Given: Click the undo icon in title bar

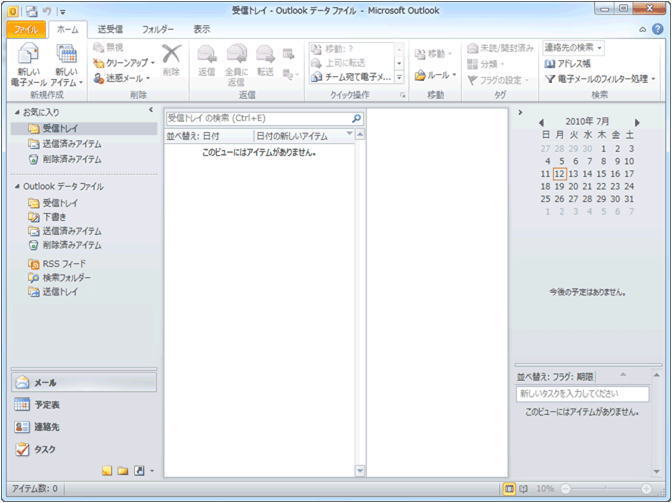Looking at the screenshot, I should click(47, 11).
